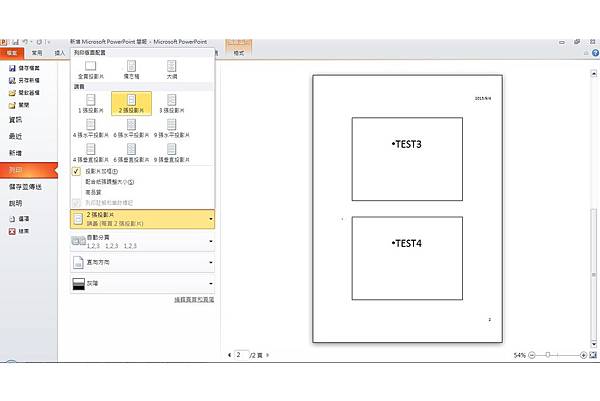
Task: Open the Help (說明) backstage section
Action: tap(16, 204)
